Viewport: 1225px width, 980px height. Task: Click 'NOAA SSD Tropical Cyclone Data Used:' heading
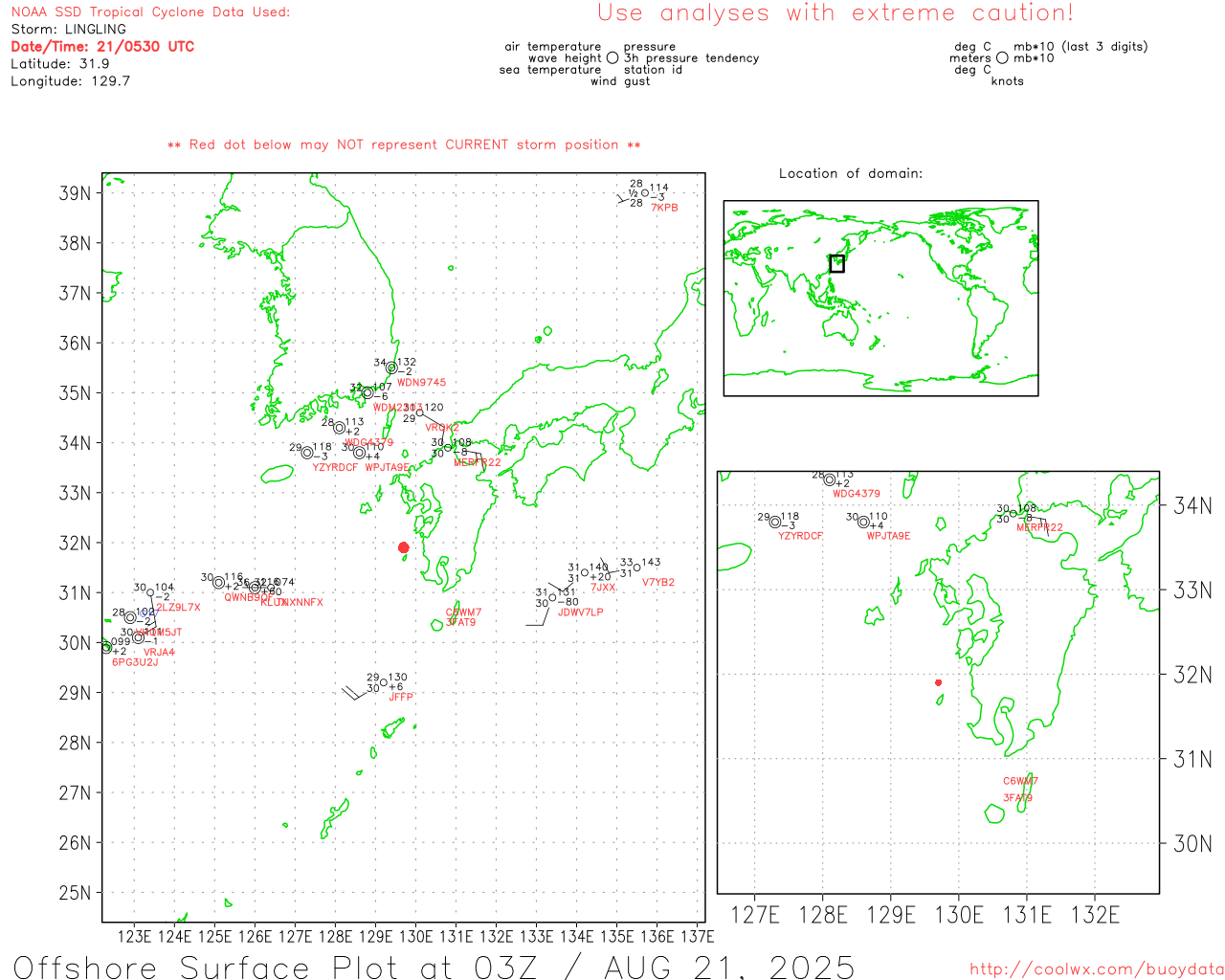(x=150, y=12)
